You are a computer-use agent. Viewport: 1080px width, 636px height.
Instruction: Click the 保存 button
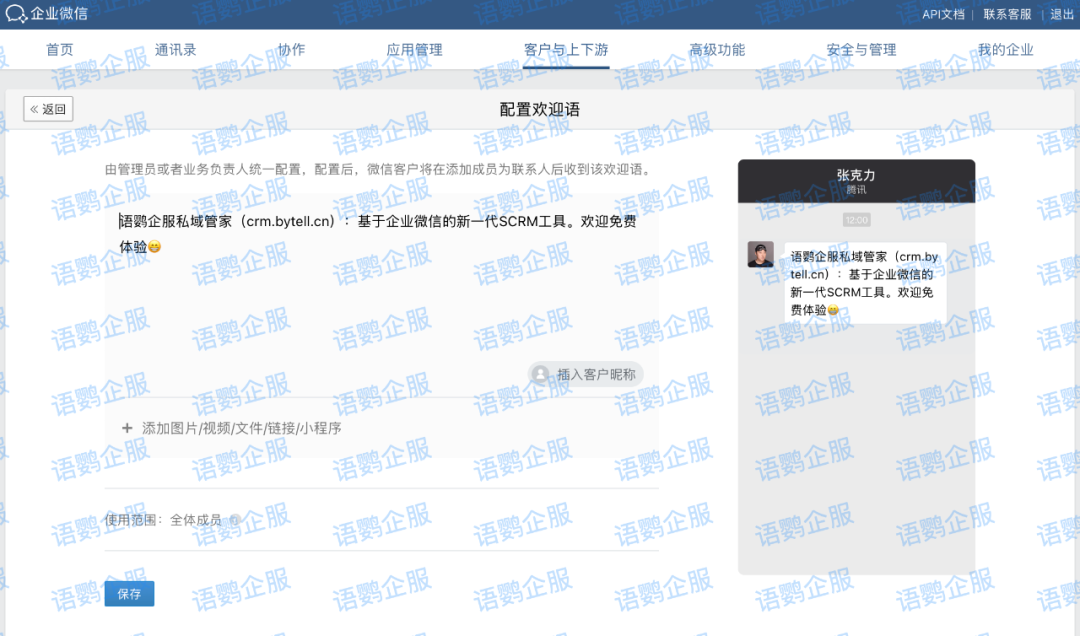pos(128,593)
